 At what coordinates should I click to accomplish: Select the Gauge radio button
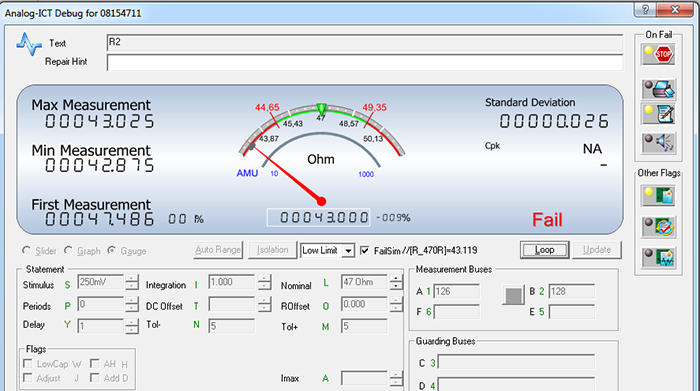click(x=112, y=250)
